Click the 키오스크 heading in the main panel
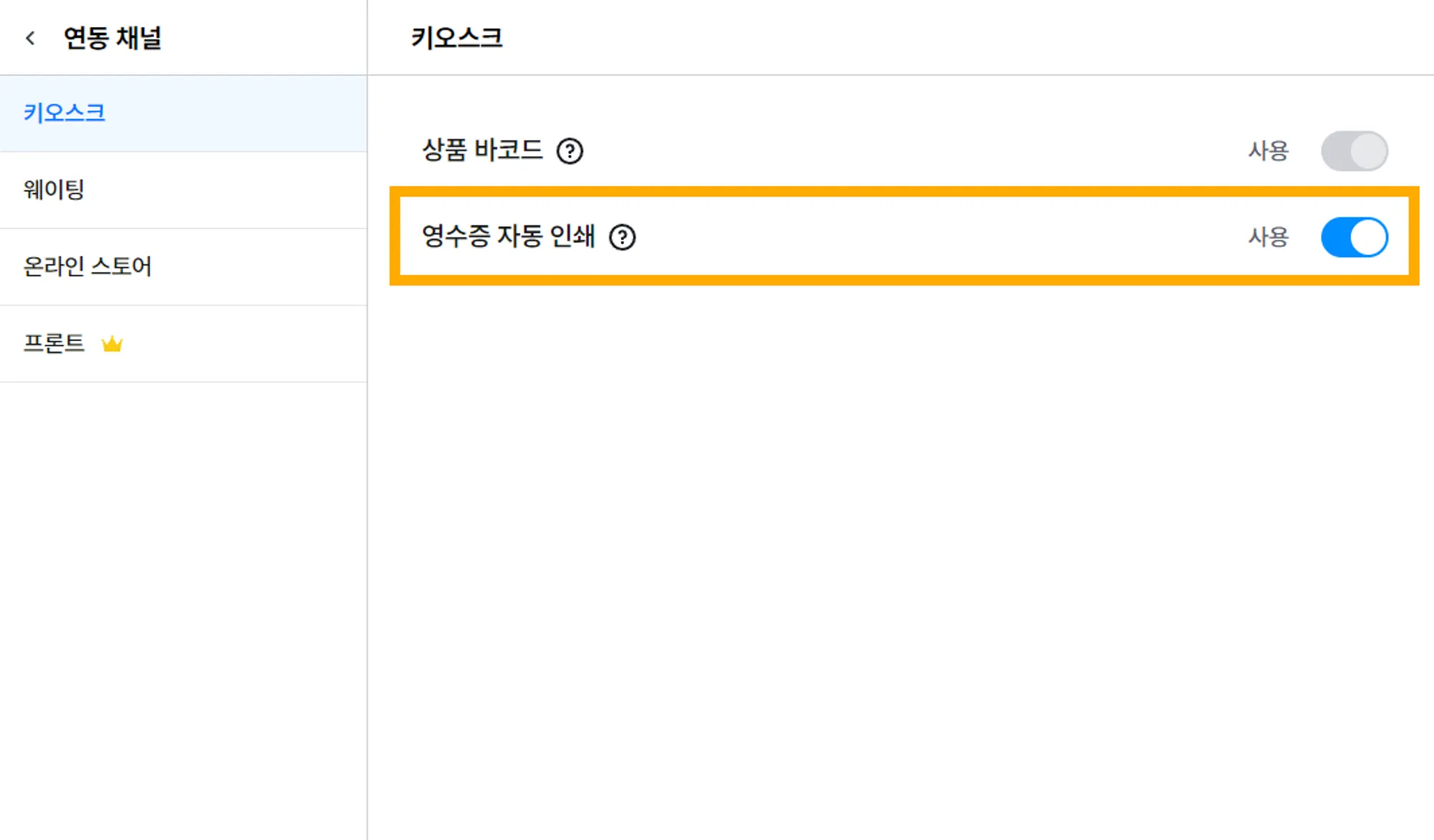 click(x=457, y=38)
